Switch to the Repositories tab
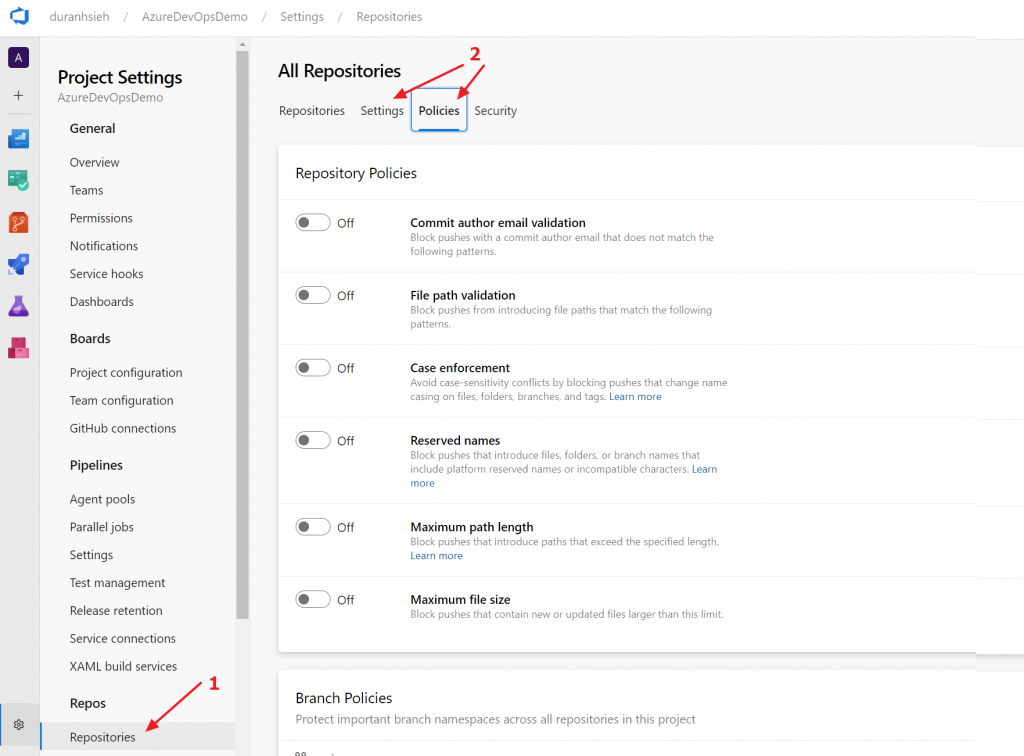 click(x=312, y=111)
